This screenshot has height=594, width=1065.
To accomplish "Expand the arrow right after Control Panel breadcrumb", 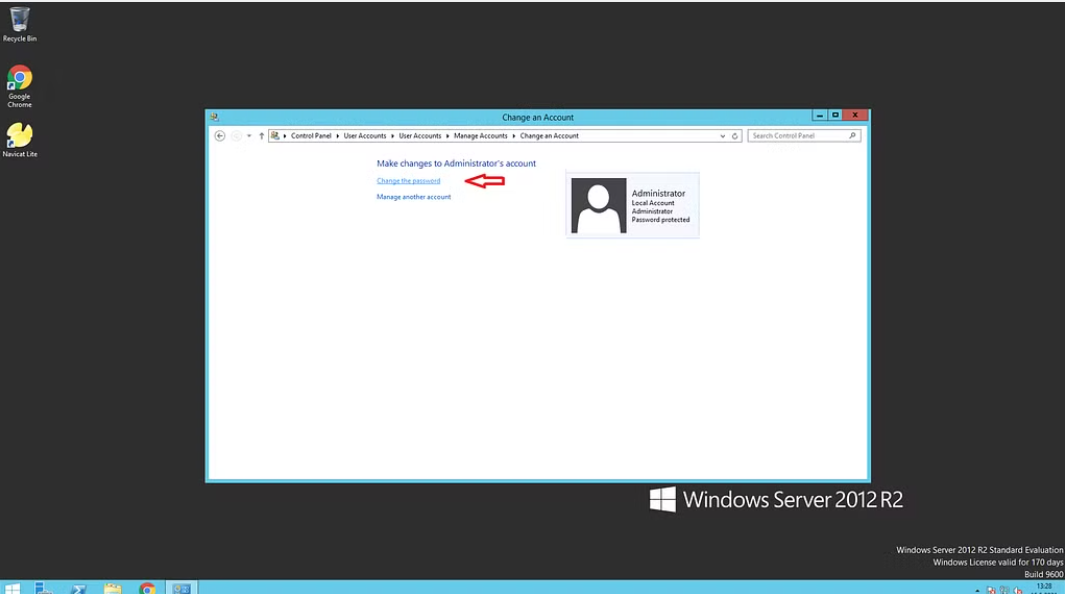I will pyautogui.click(x=338, y=136).
